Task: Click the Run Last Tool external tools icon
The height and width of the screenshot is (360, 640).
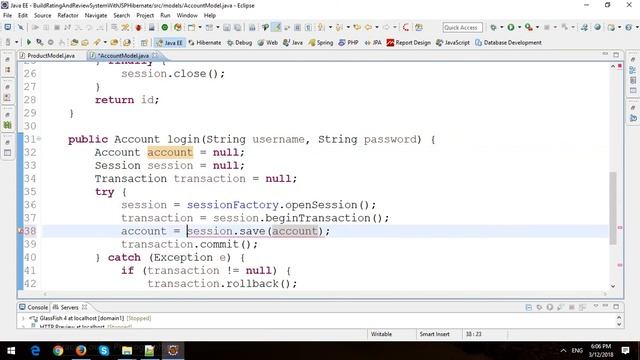Action: [x=529, y=27]
